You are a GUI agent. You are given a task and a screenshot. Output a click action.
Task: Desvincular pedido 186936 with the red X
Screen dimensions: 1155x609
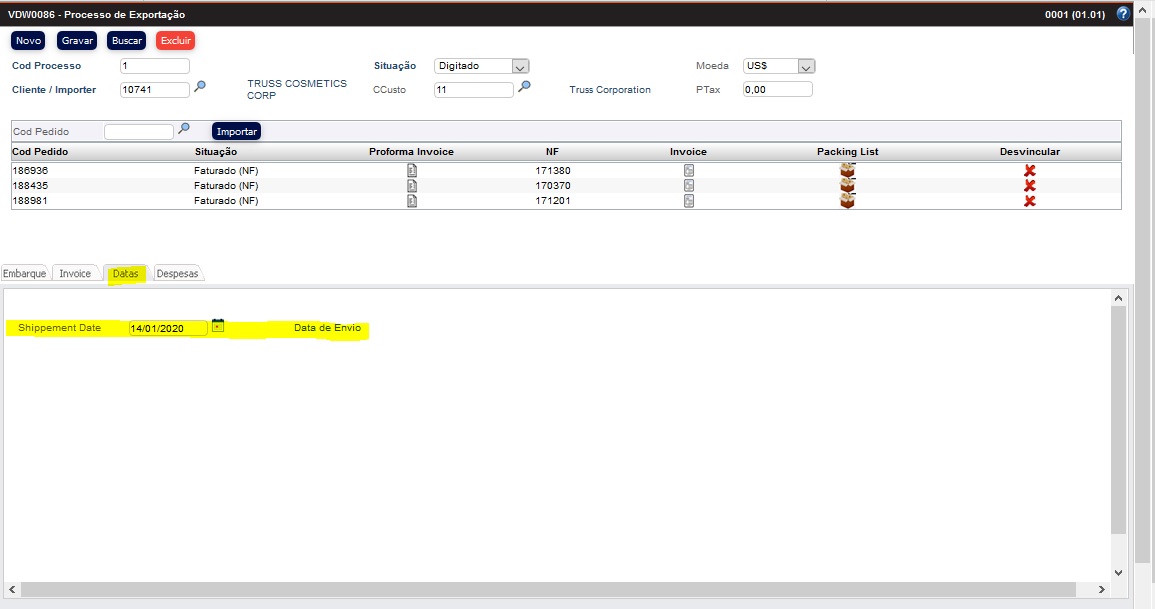pyautogui.click(x=1029, y=170)
